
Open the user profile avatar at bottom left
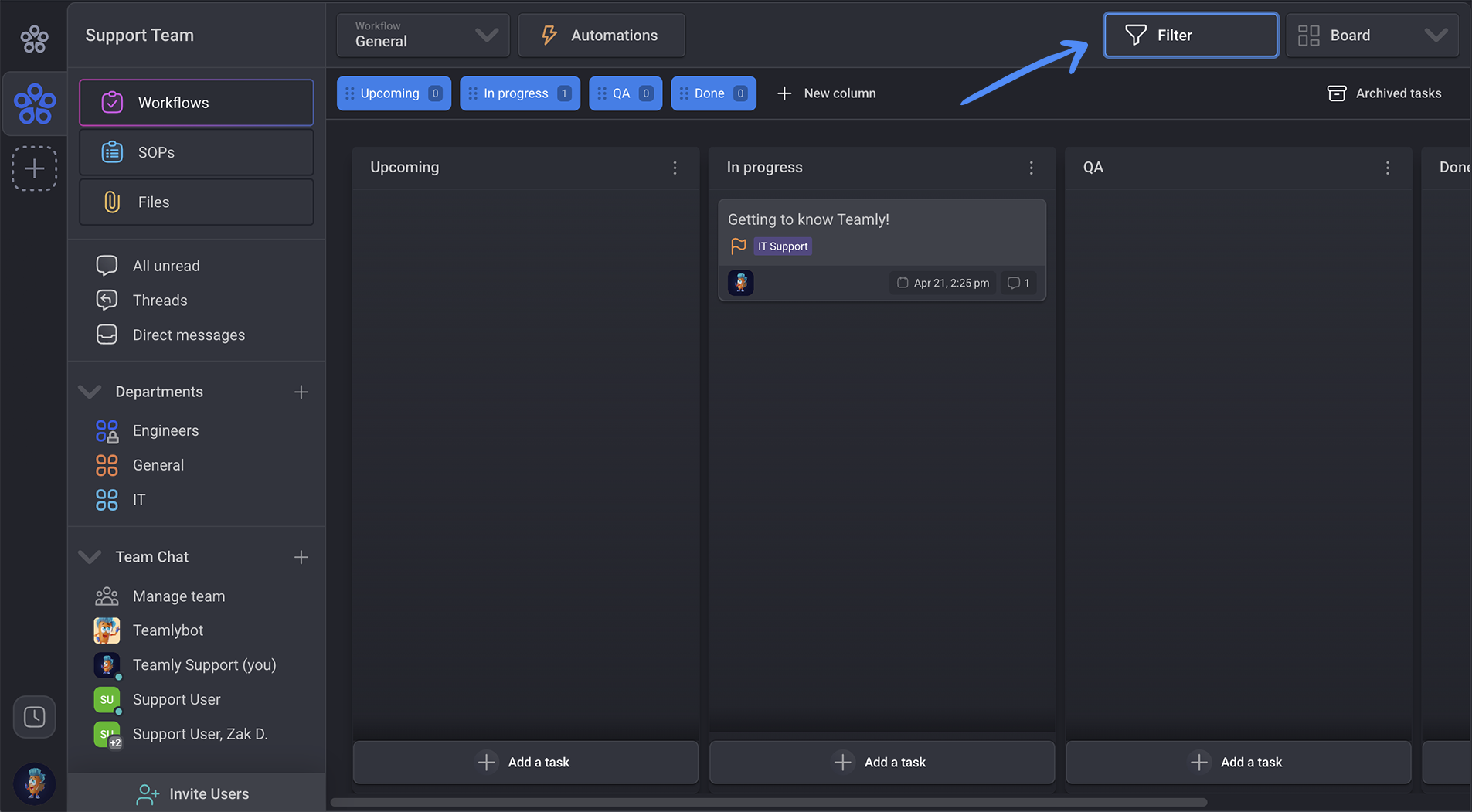[35, 783]
